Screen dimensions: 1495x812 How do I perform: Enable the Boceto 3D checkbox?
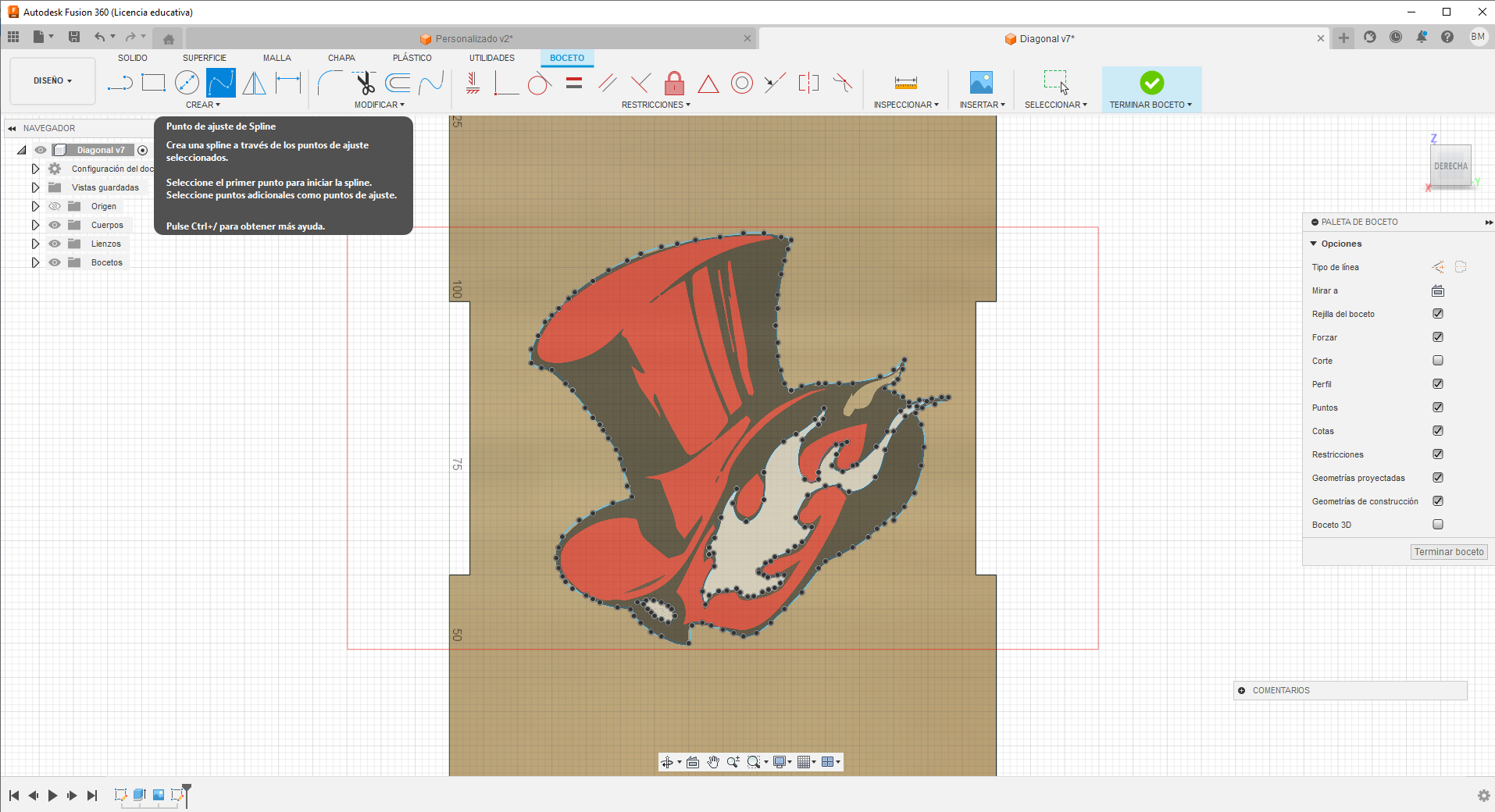(1437, 525)
